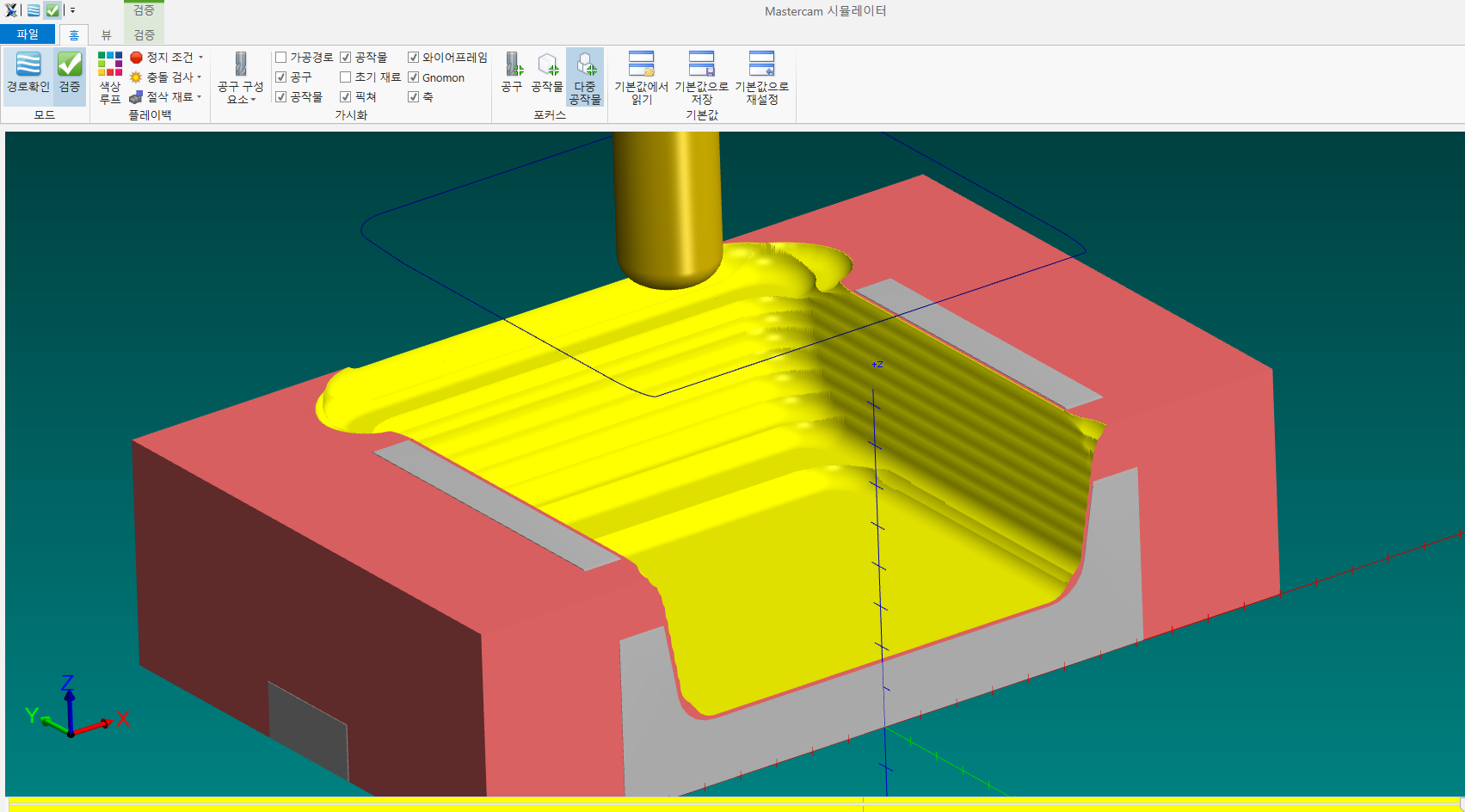
Task: Click the 가시화 group label
Action: click(x=351, y=114)
